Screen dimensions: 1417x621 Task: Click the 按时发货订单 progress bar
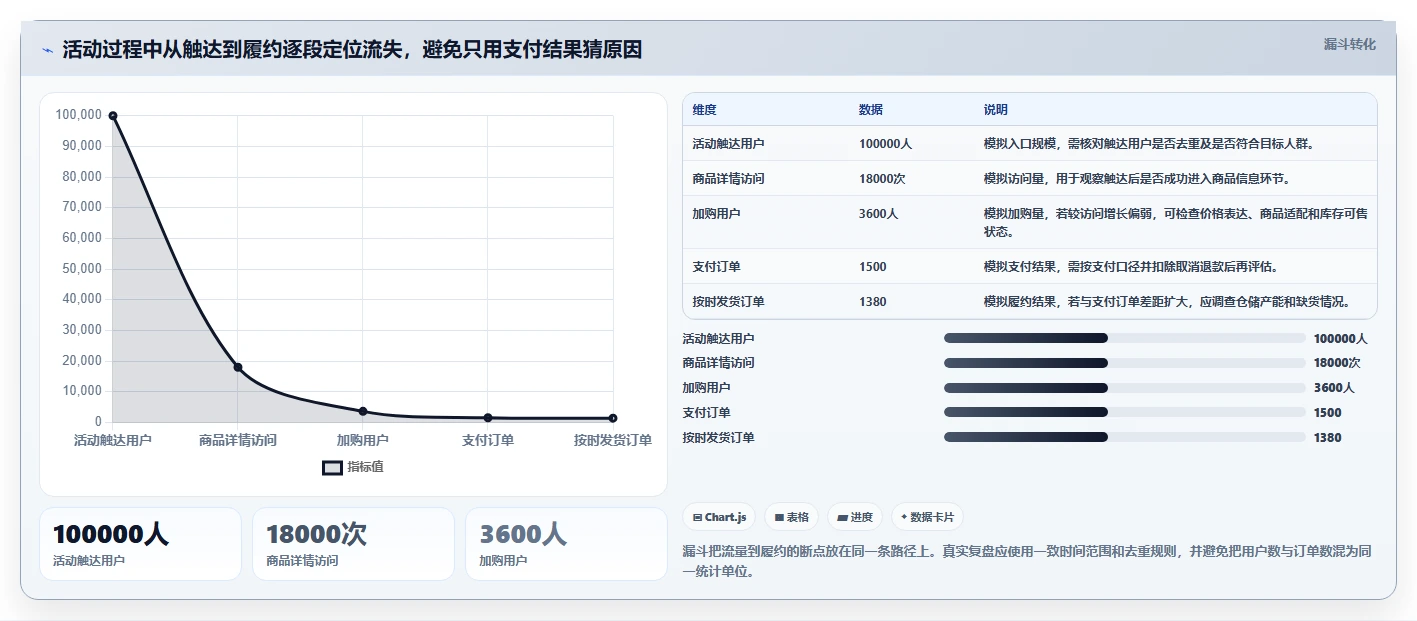tap(1125, 437)
